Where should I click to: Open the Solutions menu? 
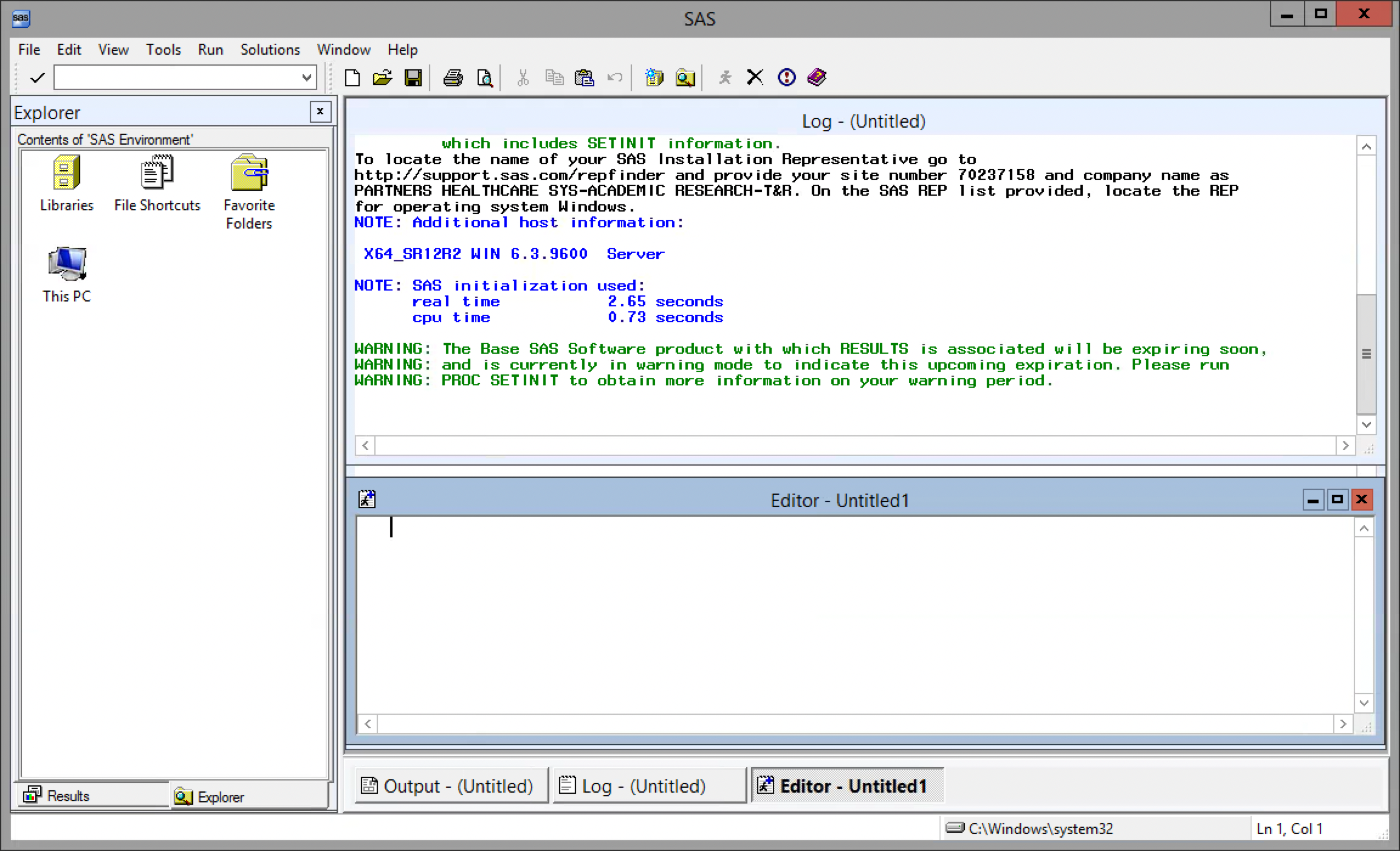270,50
